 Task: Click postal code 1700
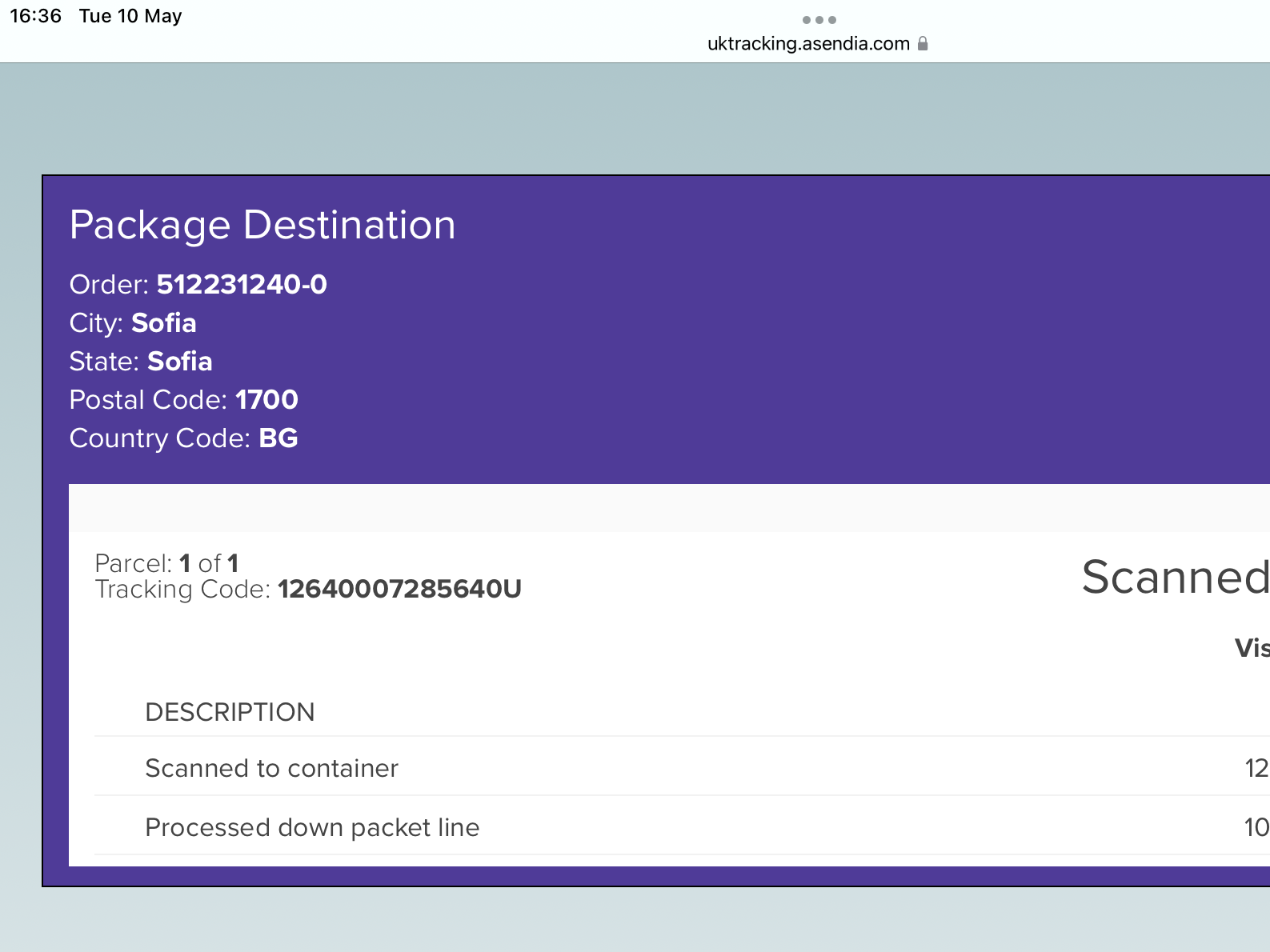coord(266,400)
